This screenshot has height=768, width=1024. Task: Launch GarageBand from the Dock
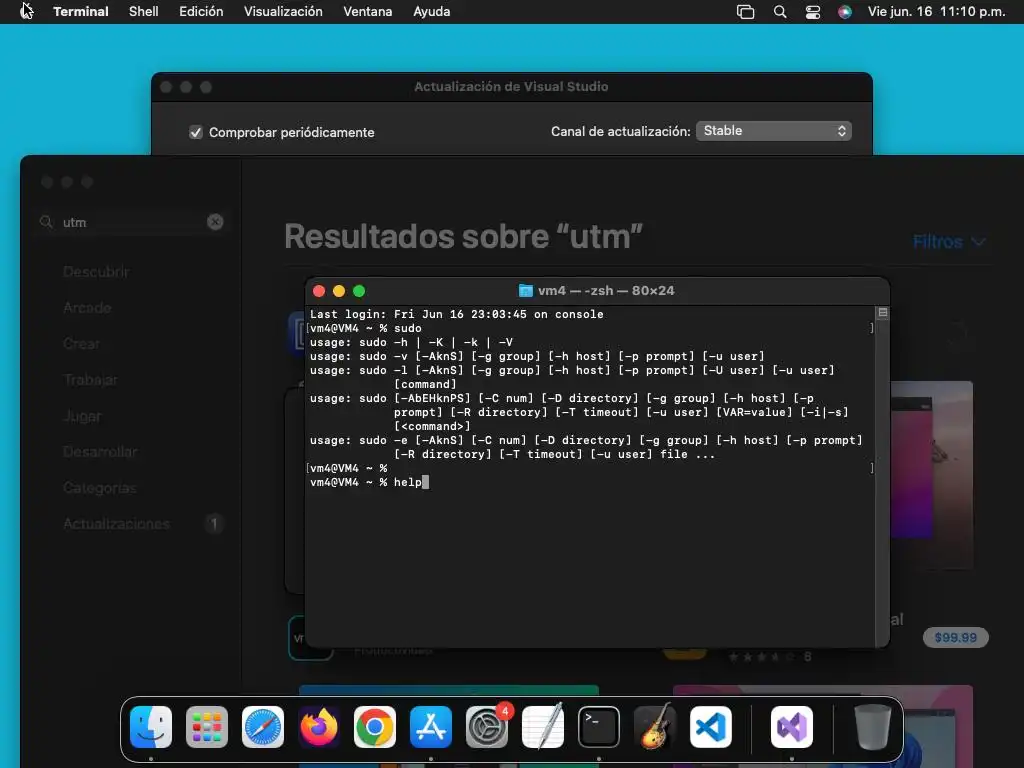point(655,727)
